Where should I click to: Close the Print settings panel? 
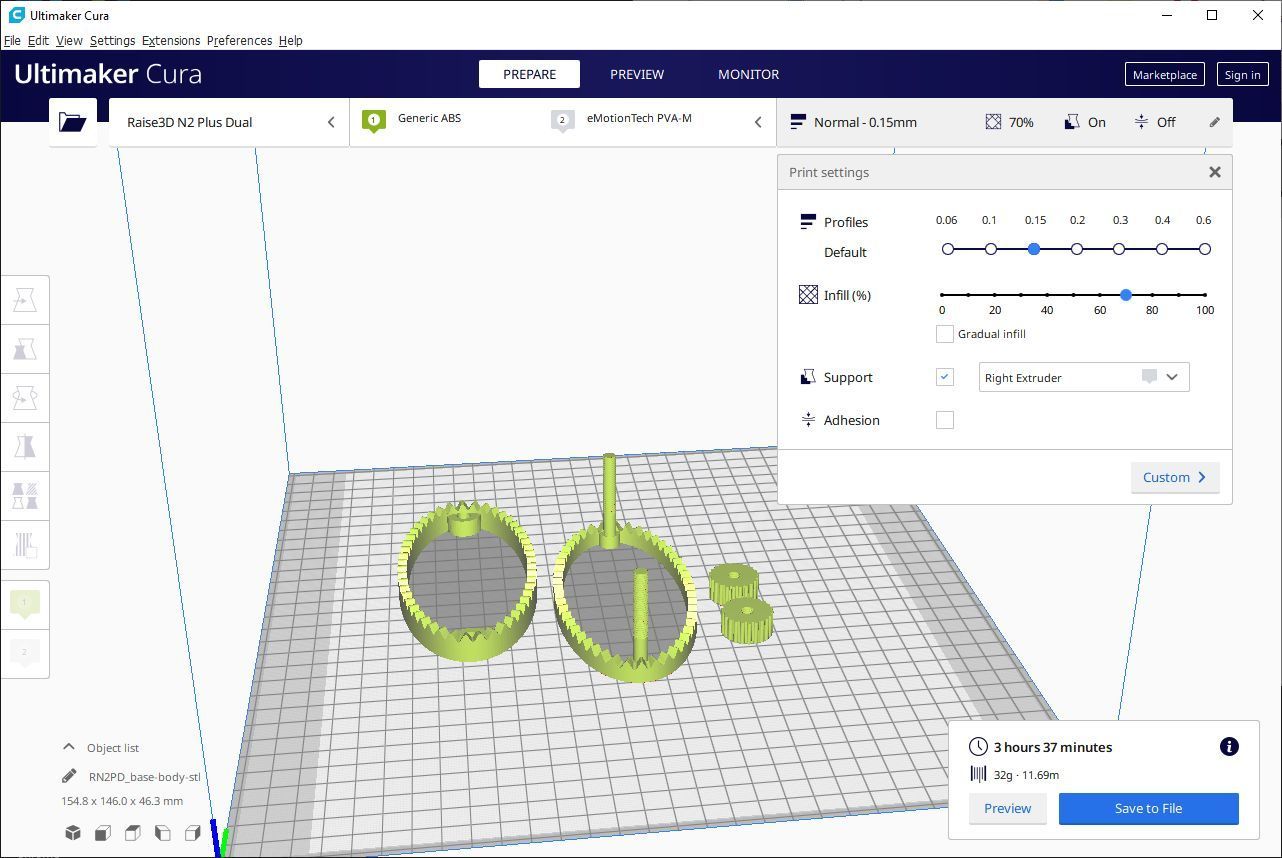[x=1215, y=172]
